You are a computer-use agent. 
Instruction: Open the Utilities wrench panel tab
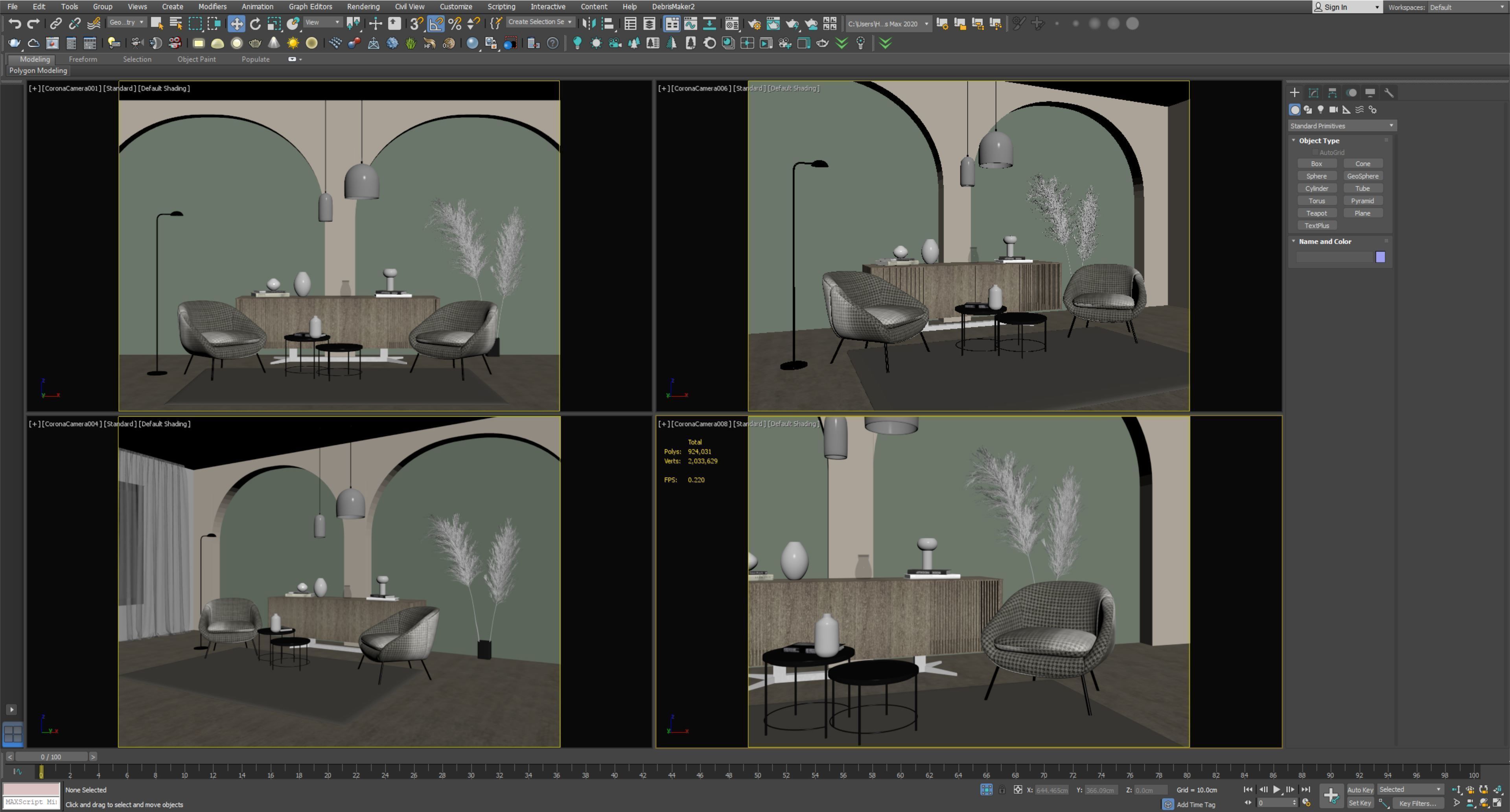[1388, 93]
